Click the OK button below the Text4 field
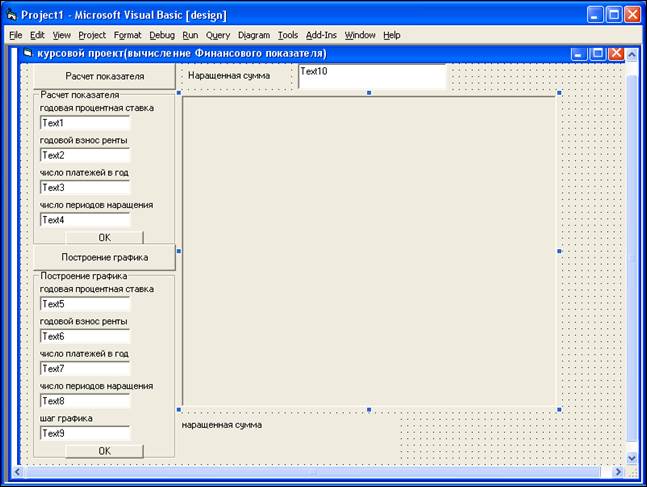The width and height of the screenshot is (647, 487). (104, 238)
